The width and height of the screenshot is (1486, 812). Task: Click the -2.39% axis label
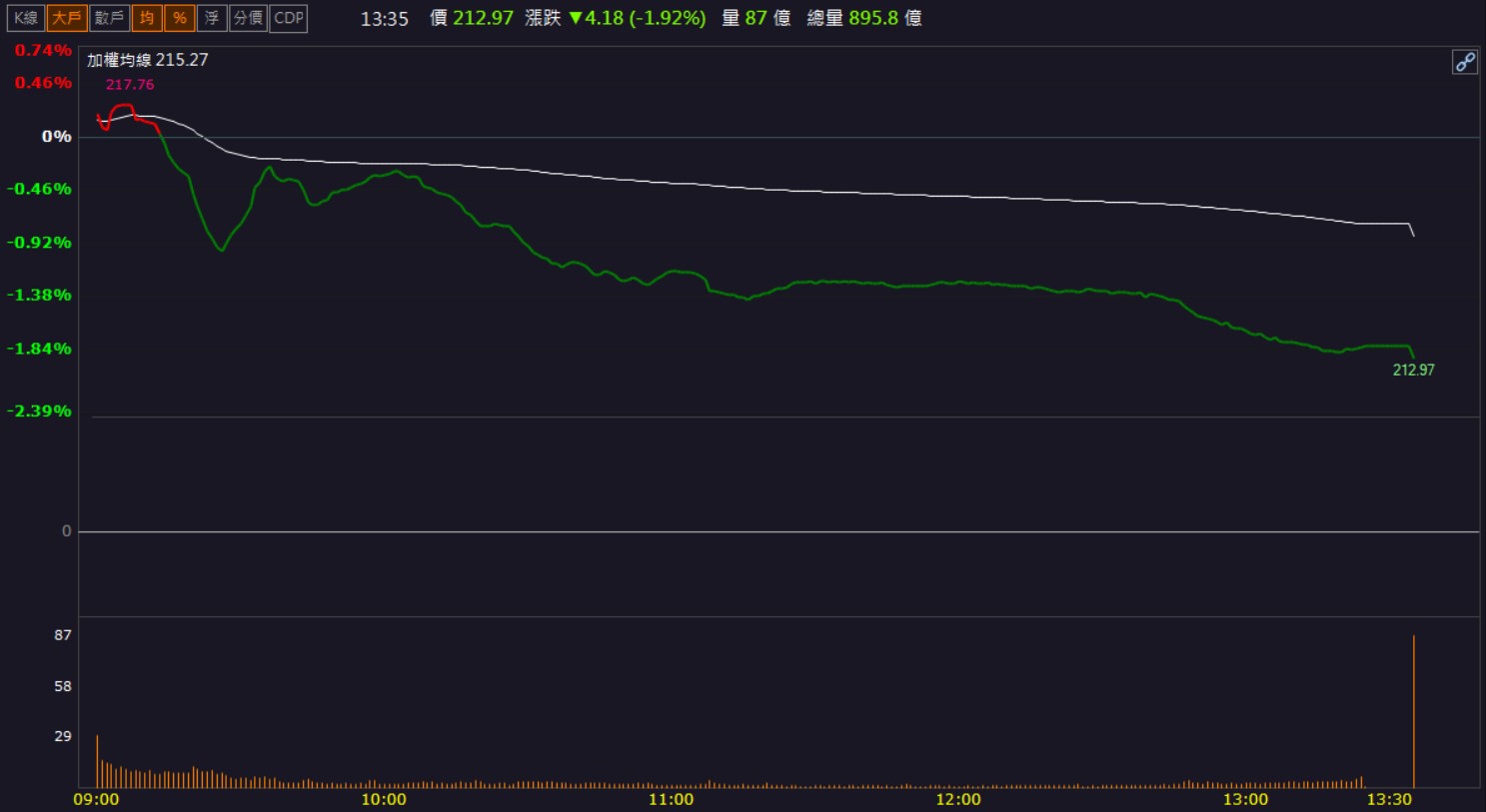(39, 411)
